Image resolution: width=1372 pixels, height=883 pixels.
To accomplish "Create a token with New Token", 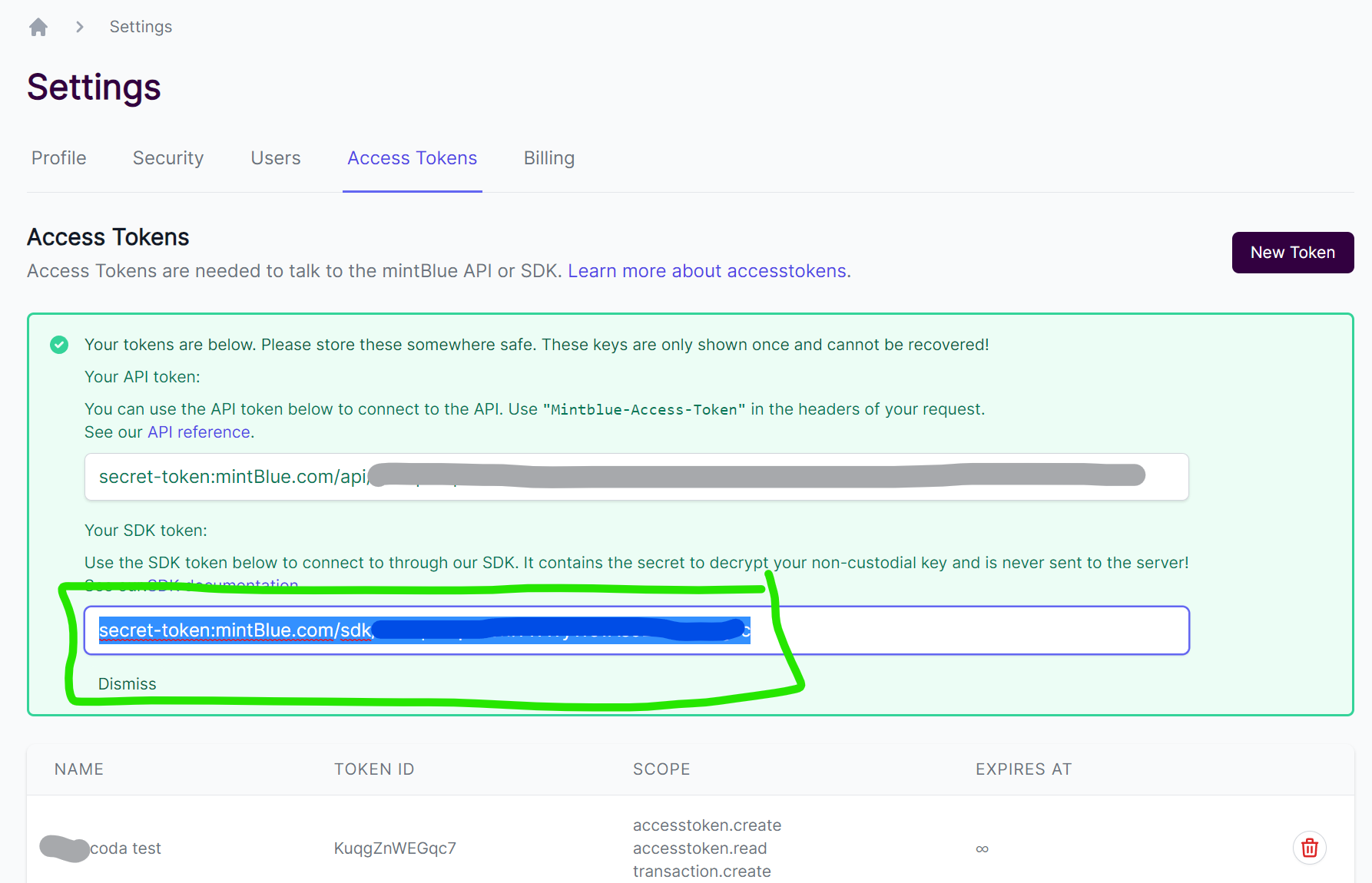I will (1293, 253).
